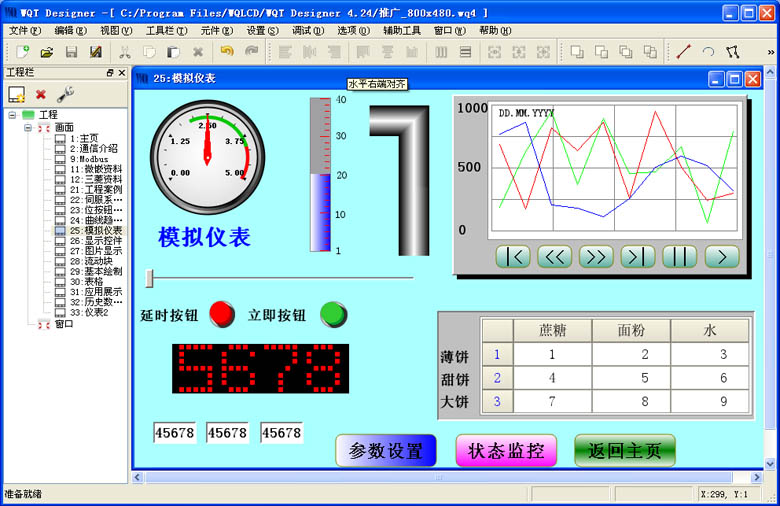
Task: Bring element to front layer
Action: [x=577, y=52]
